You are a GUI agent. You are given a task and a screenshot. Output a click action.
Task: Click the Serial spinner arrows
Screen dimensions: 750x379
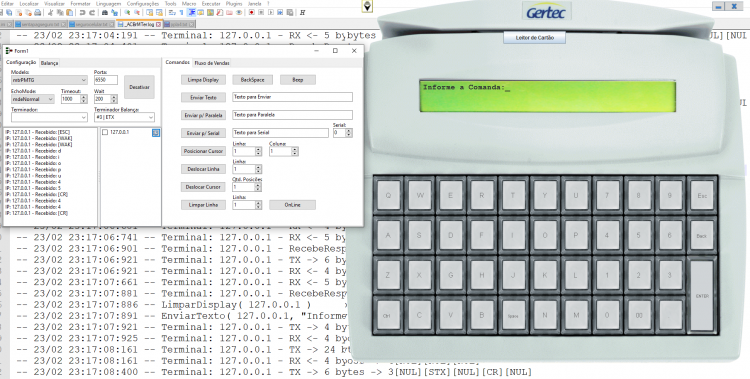pos(349,133)
